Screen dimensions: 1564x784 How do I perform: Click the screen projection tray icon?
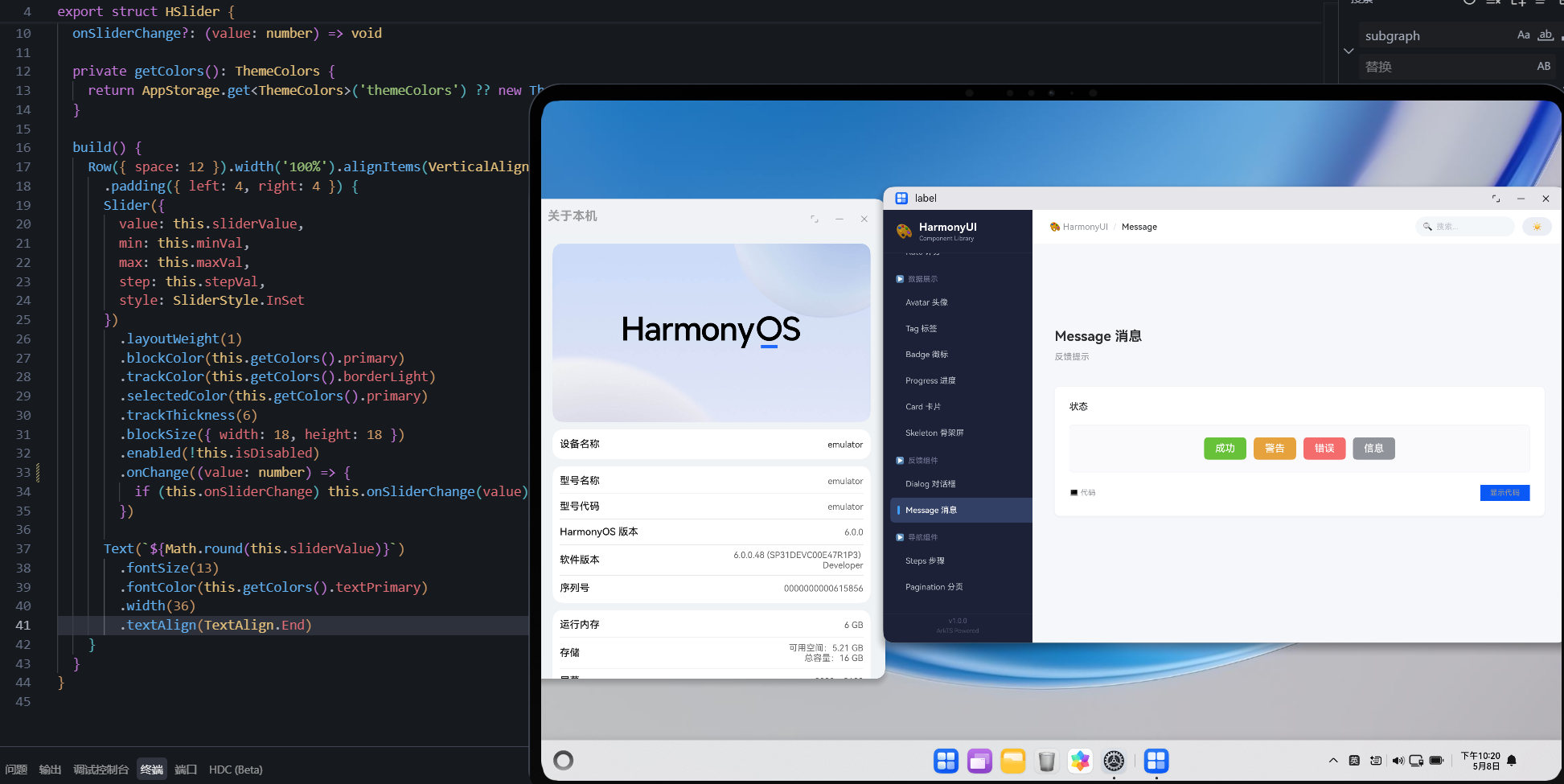(x=1416, y=761)
